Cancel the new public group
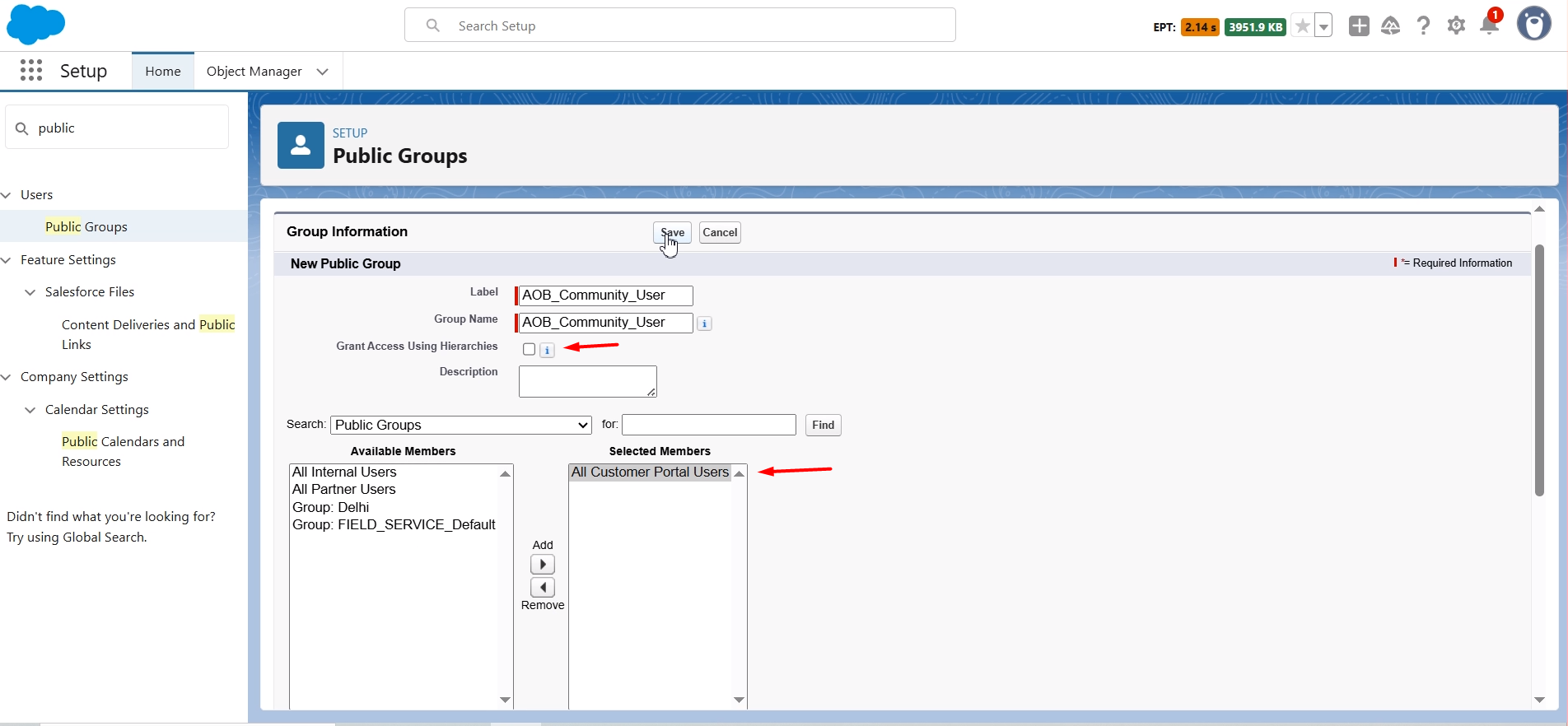Viewport: 1568px width, 726px height. 720,233
